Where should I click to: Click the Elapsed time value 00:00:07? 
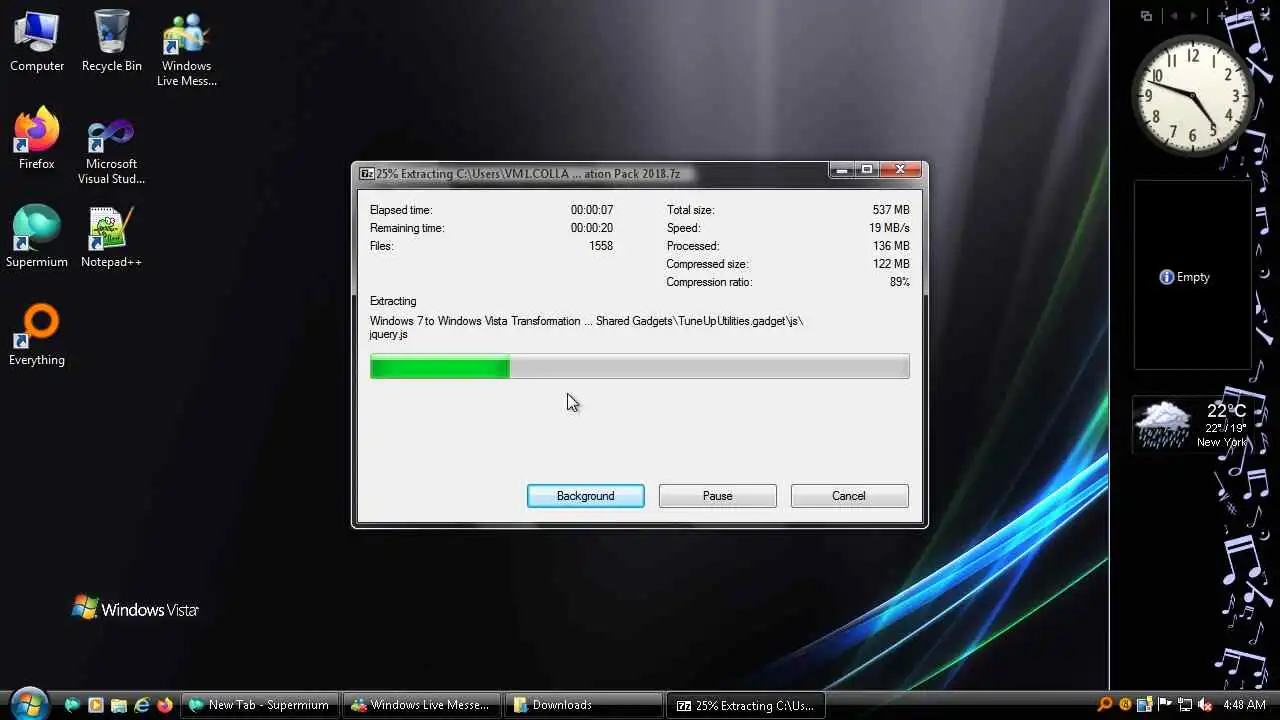(x=592, y=210)
